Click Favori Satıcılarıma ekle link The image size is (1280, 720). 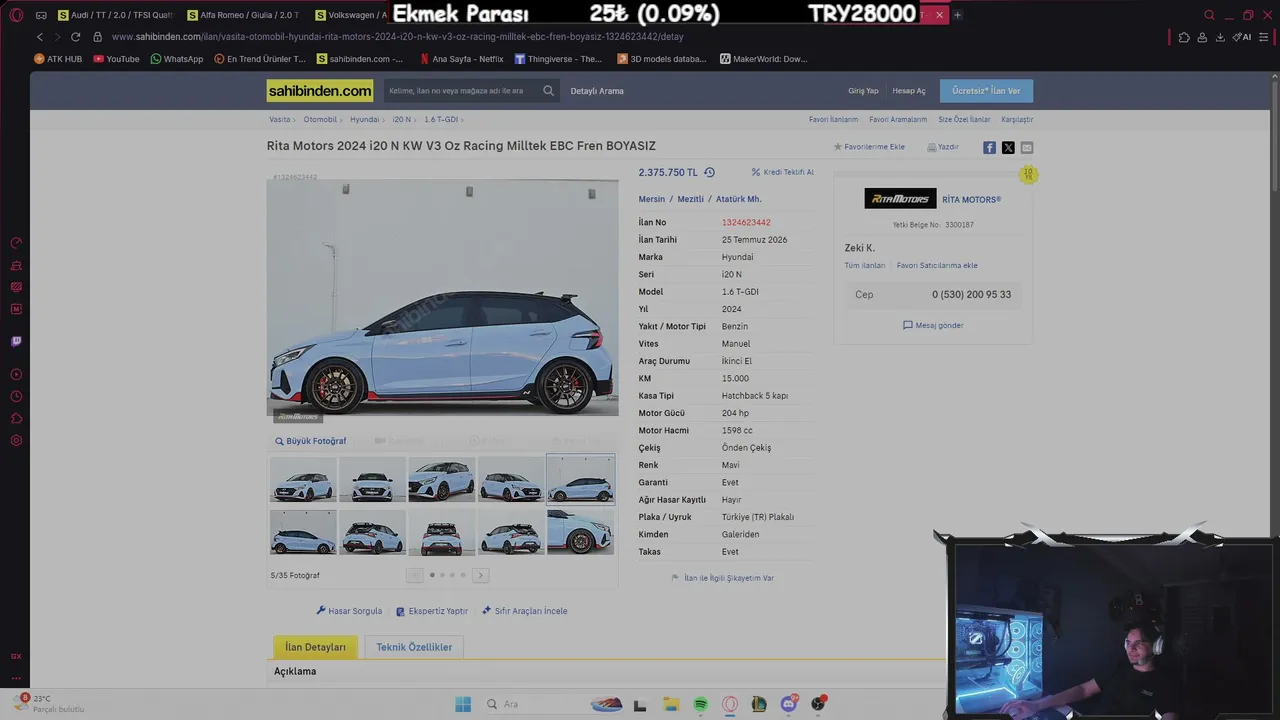tap(937, 266)
